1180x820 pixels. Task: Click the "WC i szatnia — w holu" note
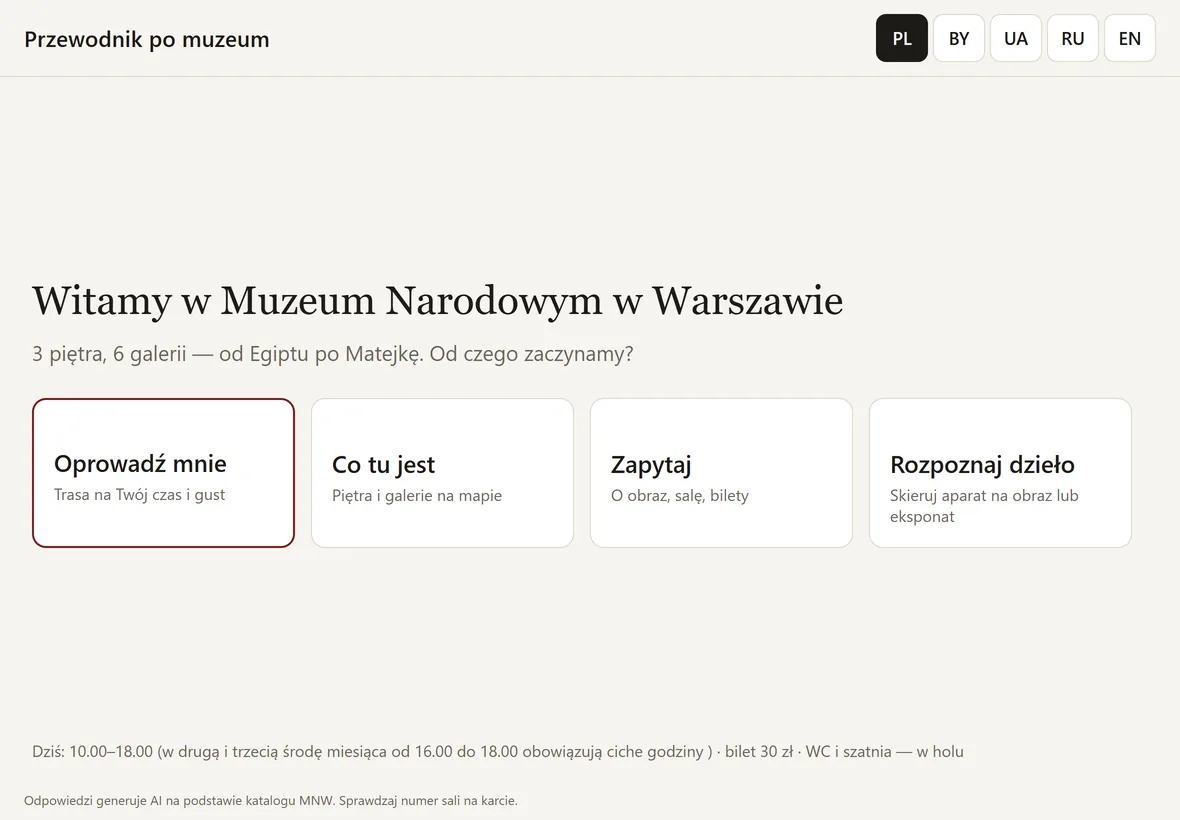[884, 752]
